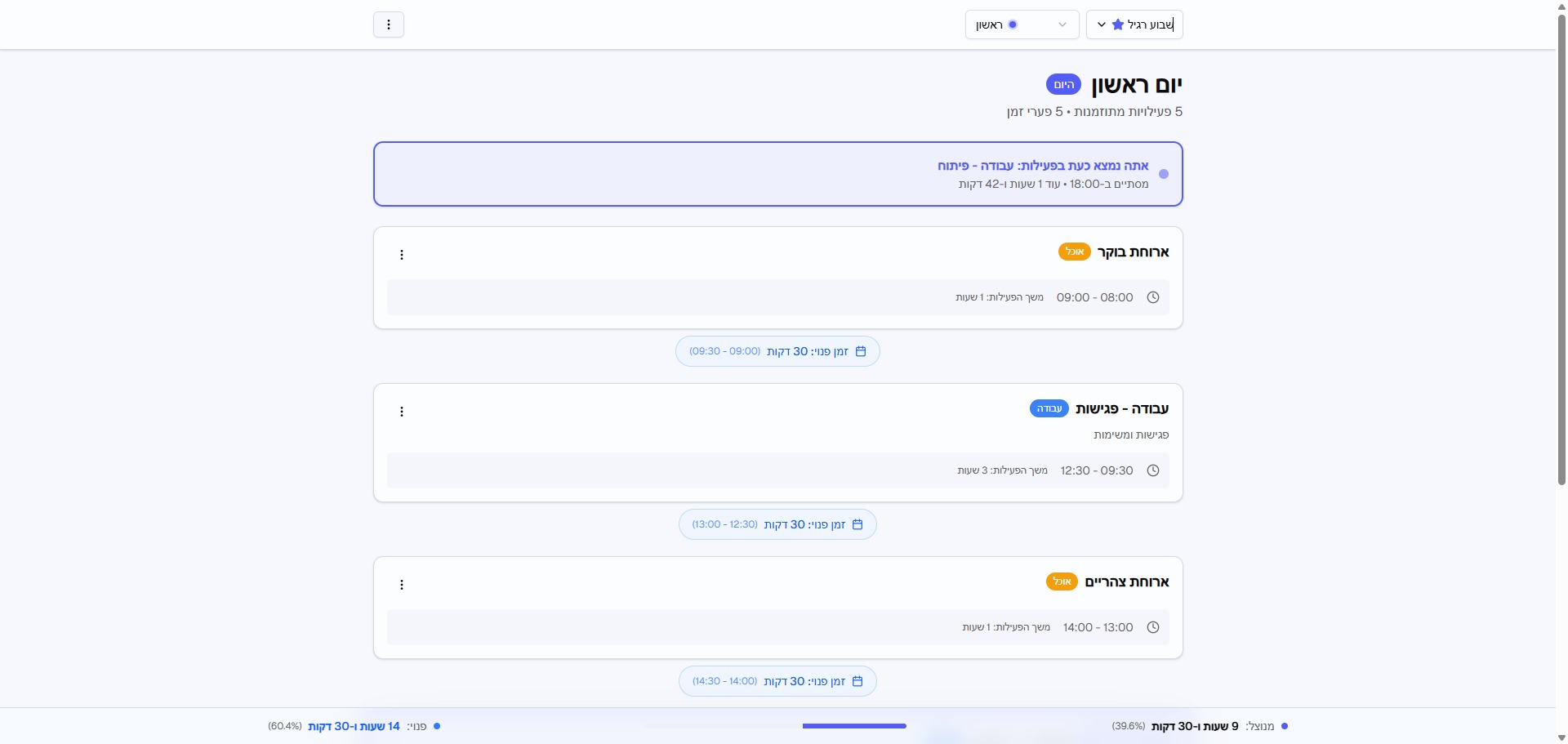Click the אוכל tag on ארוחת בוקר
Screen dimensions: 1568x744
1075,252
